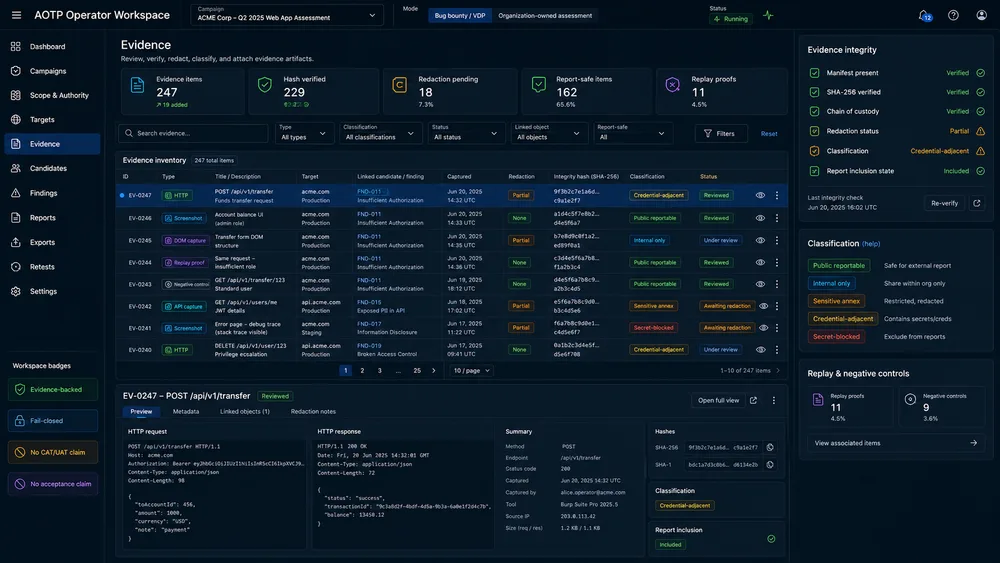Viewport: 1000px width, 563px height.
Task: Click arrow on View associated items
Action: point(973,442)
